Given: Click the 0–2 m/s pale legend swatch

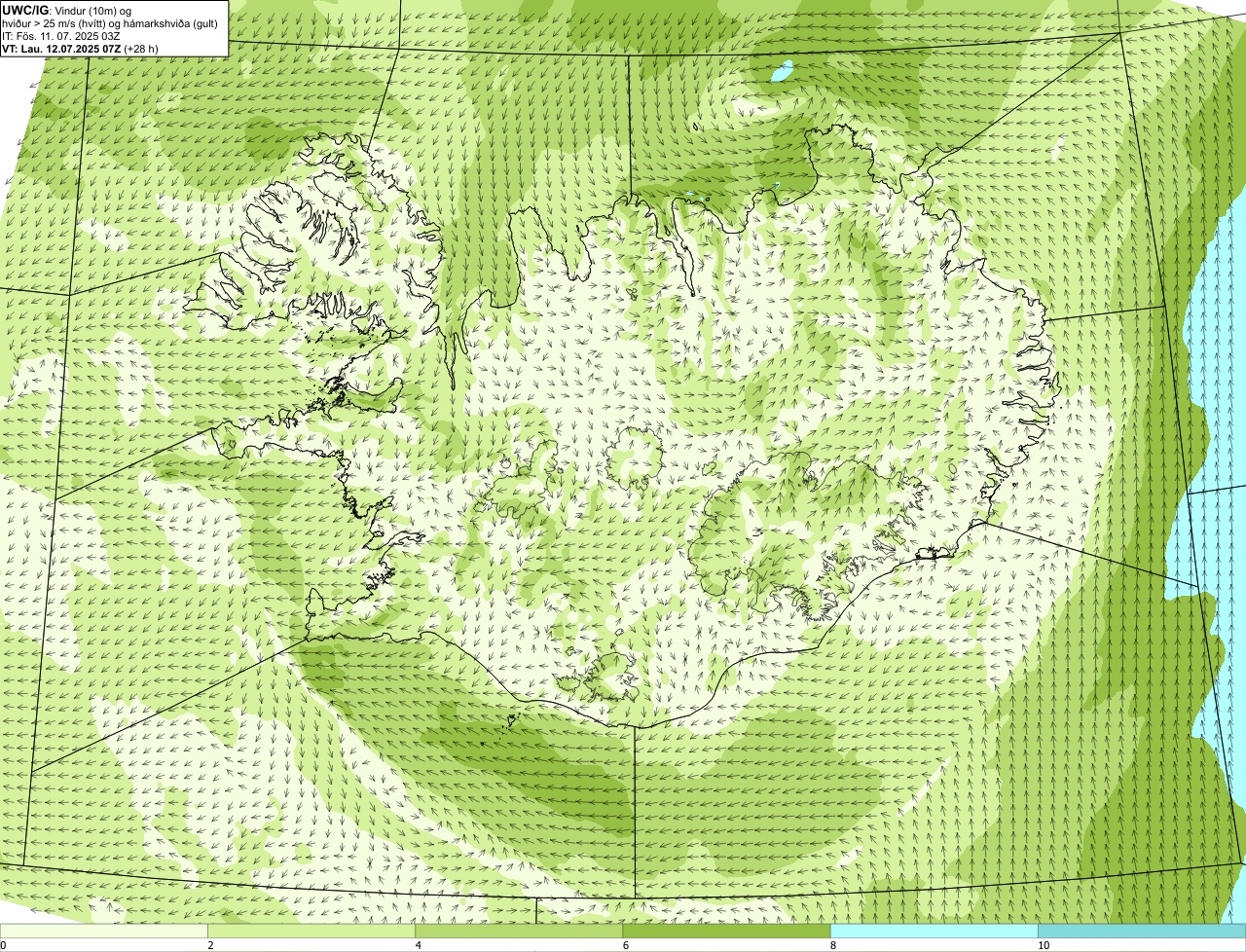Looking at the screenshot, I should (103, 932).
